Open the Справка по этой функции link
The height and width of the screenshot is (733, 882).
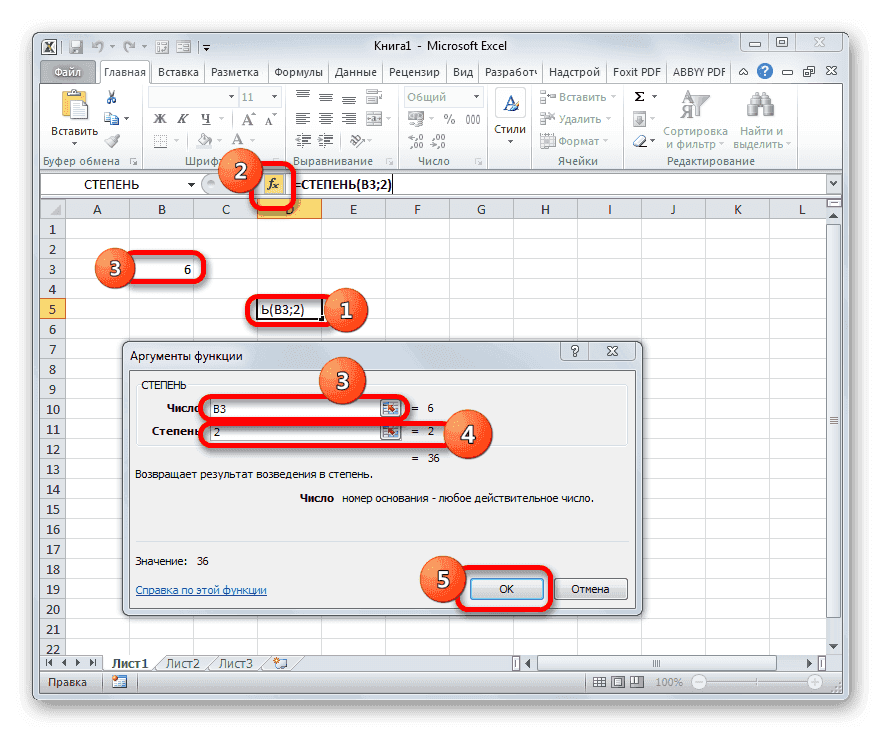[x=200, y=590]
